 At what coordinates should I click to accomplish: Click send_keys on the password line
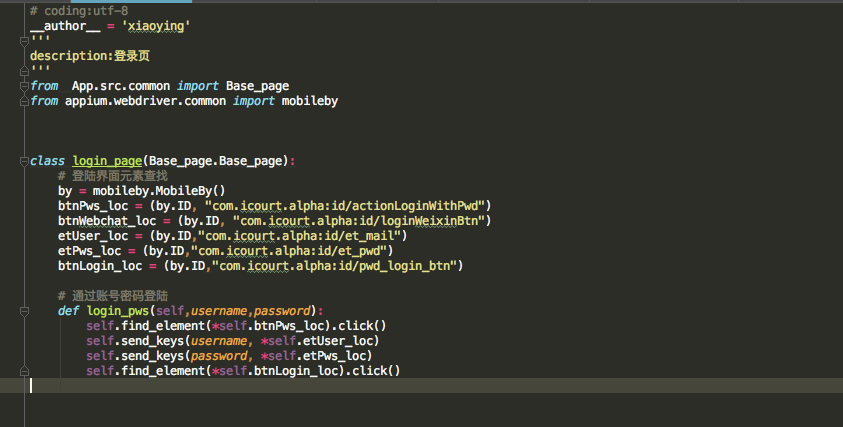pyautogui.click(x=153, y=356)
